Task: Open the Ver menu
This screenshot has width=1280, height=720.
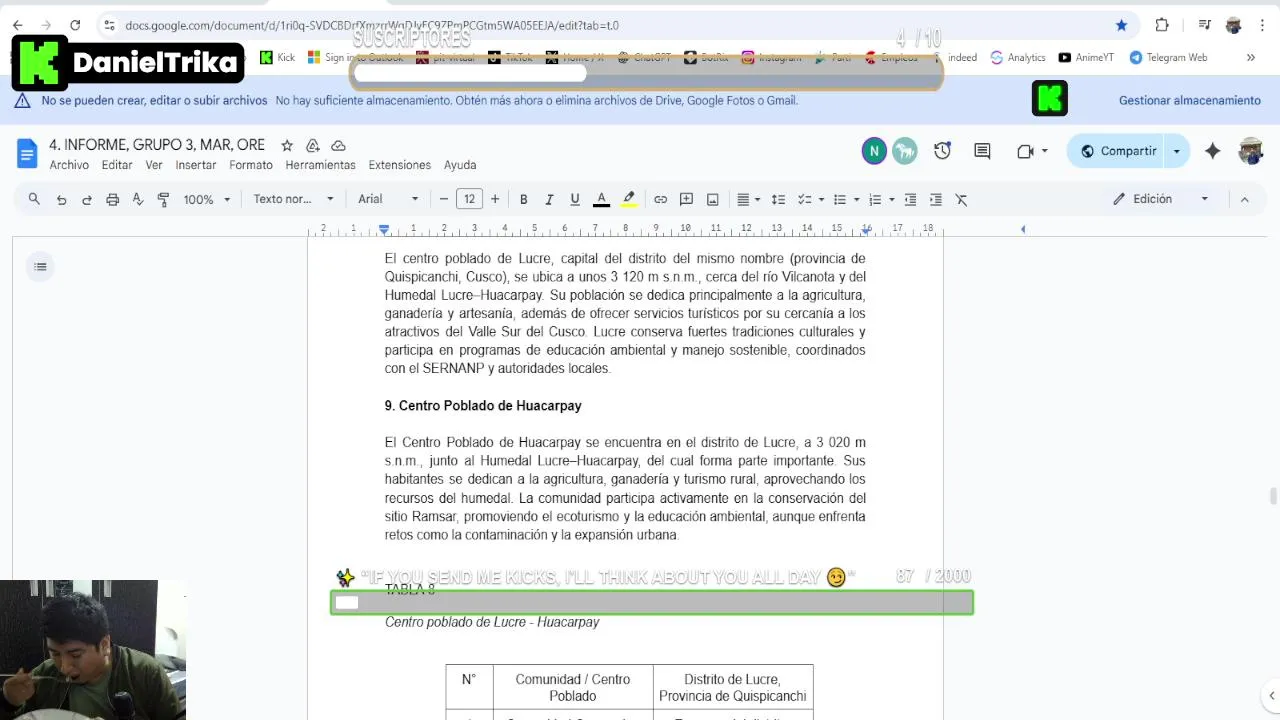Action: pos(154,165)
